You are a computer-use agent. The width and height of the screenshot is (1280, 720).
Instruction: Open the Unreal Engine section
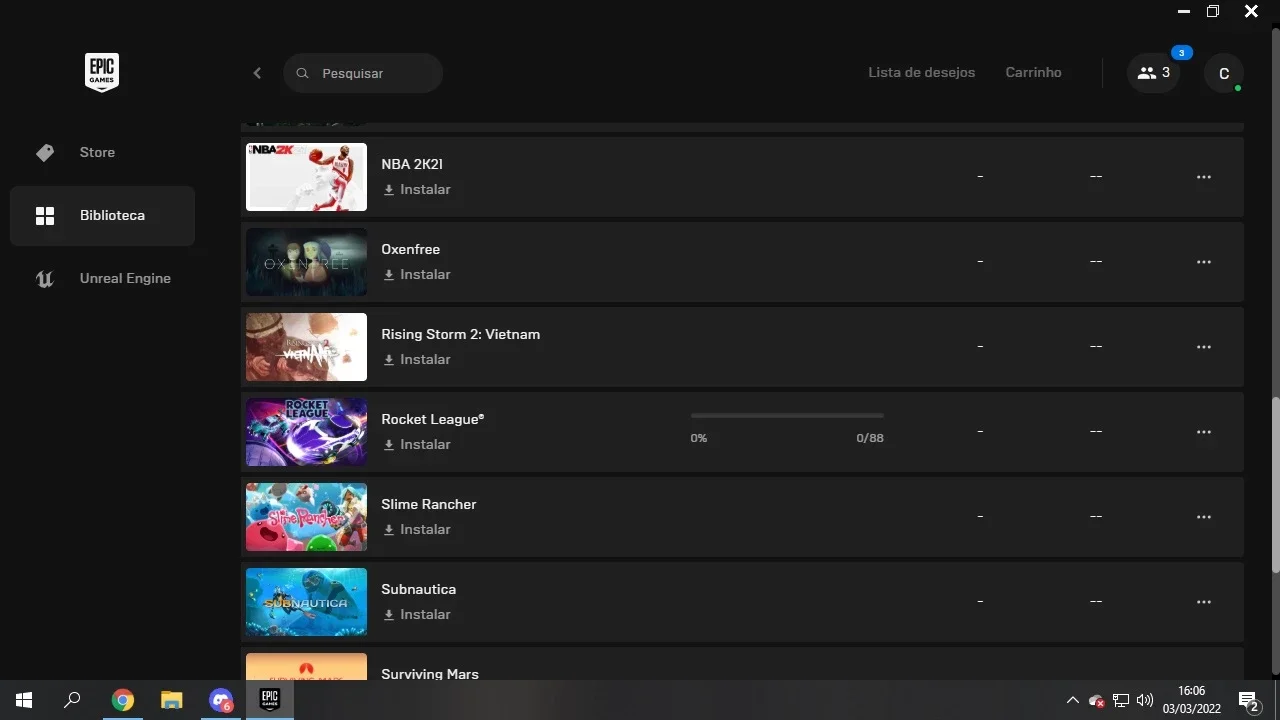[102, 279]
